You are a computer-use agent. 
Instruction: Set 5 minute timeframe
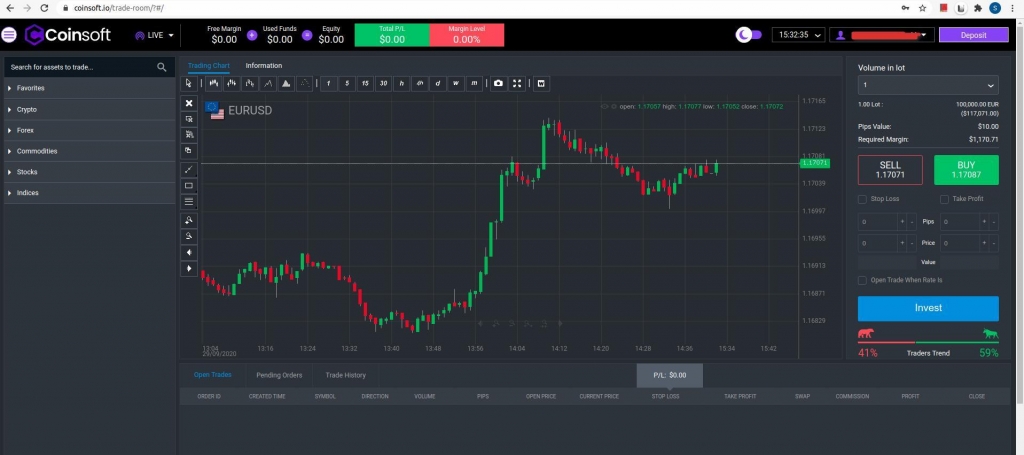(347, 84)
